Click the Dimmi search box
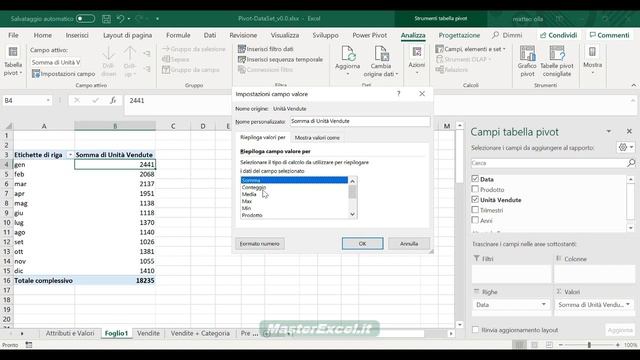Image resolution: width=640 pixels, height=360 pixels. pos(507,36)
